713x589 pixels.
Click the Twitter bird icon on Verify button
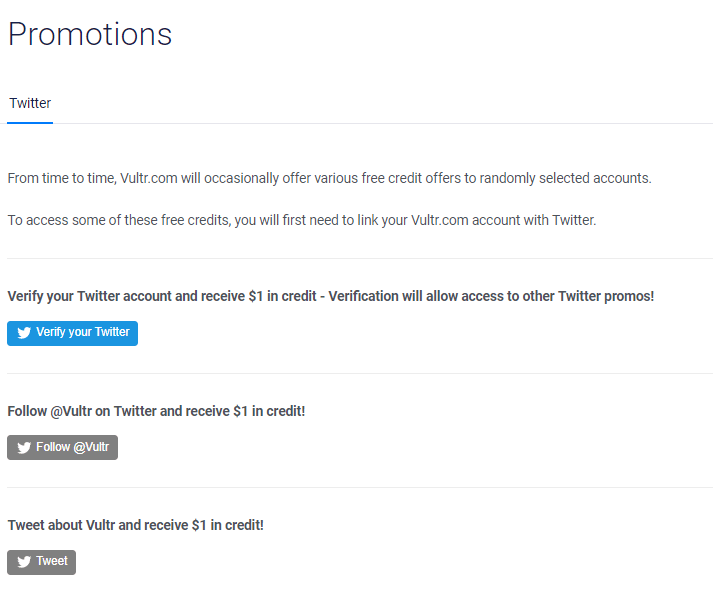click(x=24, y=333)
